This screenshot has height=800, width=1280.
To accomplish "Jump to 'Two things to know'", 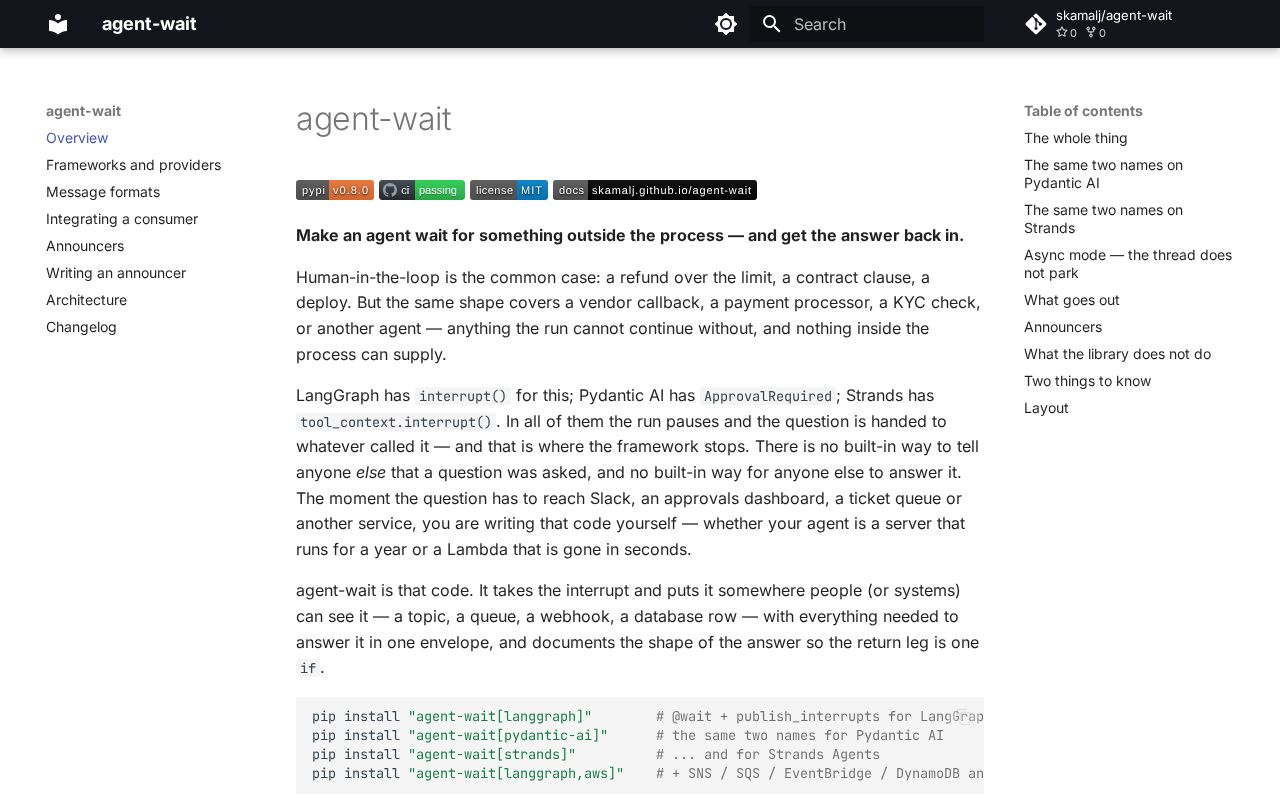I will [1087, 381].
